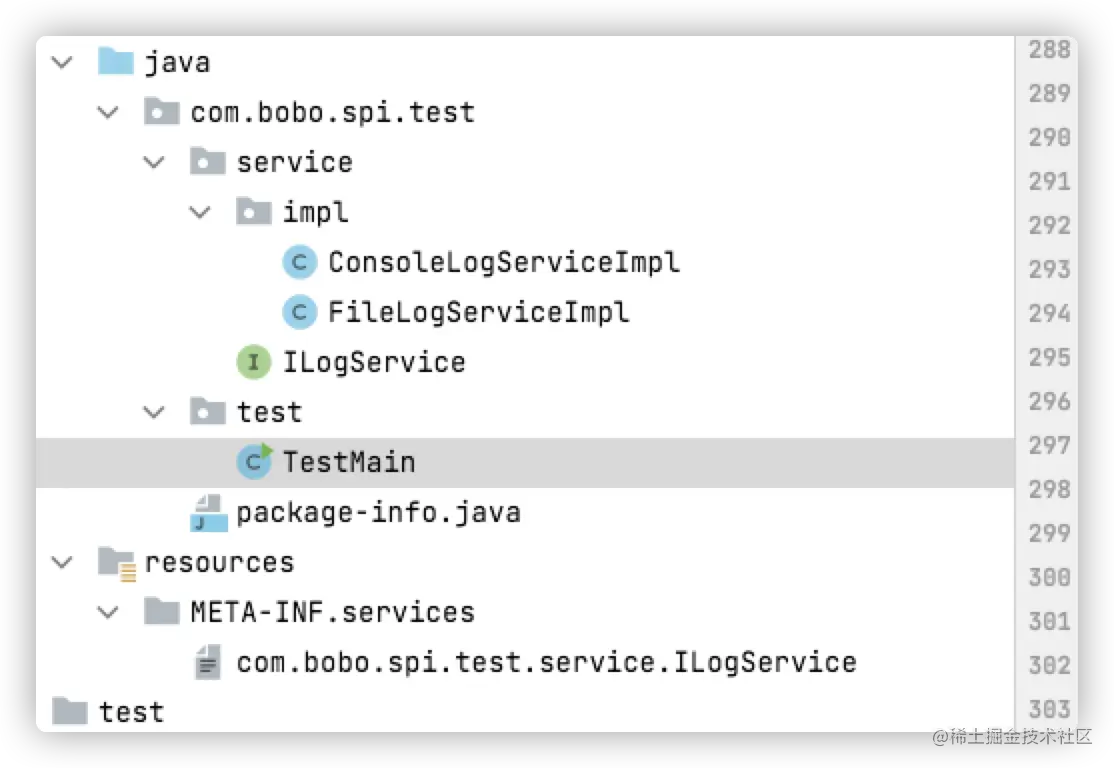Select ConsoleLogServiceImpl in the tree
Screen dimensions: 1114x768
504,262
